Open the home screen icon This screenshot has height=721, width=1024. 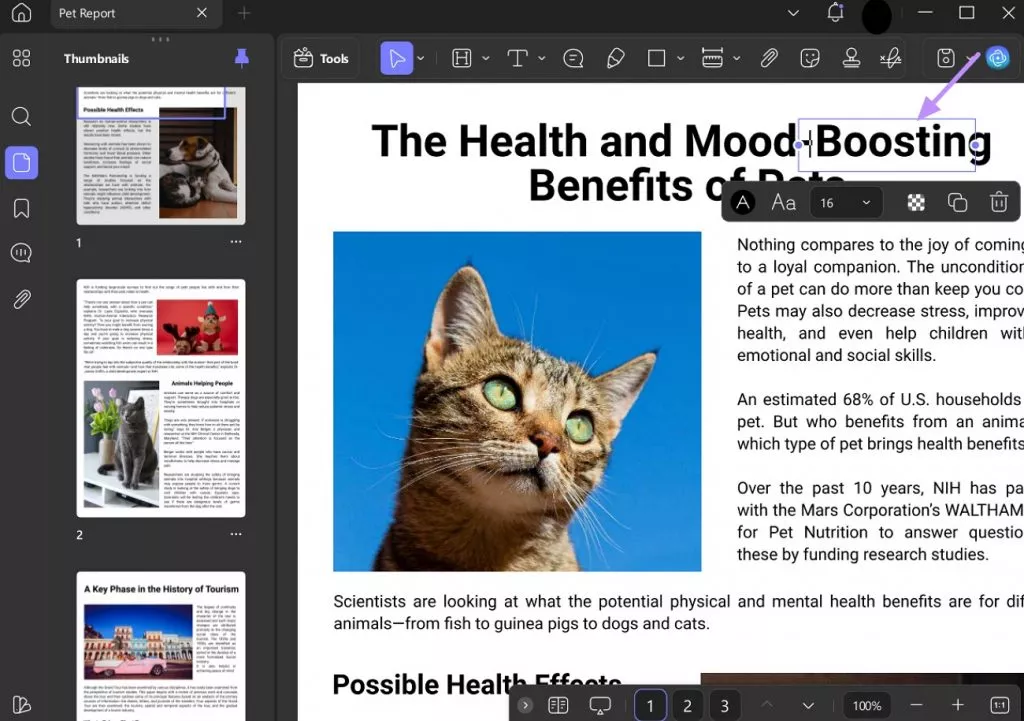pos(21,12)
